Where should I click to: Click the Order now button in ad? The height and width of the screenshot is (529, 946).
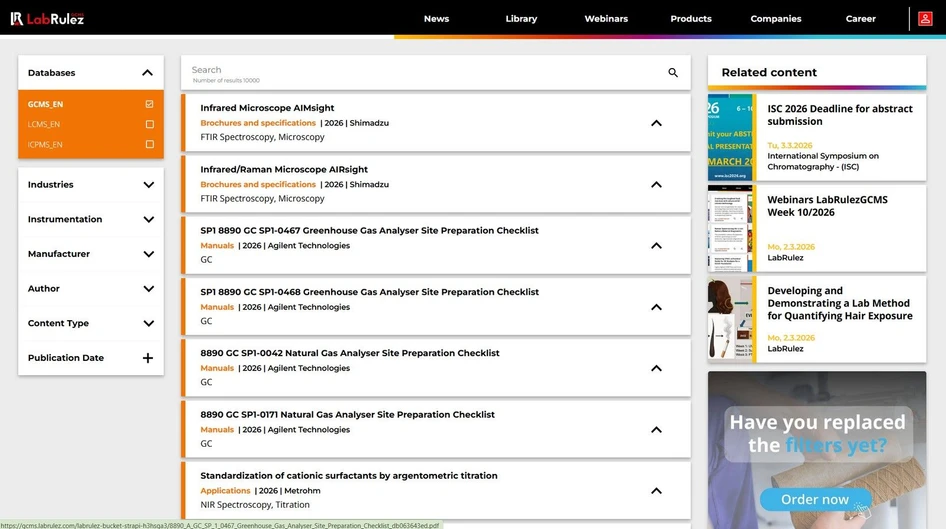(814, 499)
